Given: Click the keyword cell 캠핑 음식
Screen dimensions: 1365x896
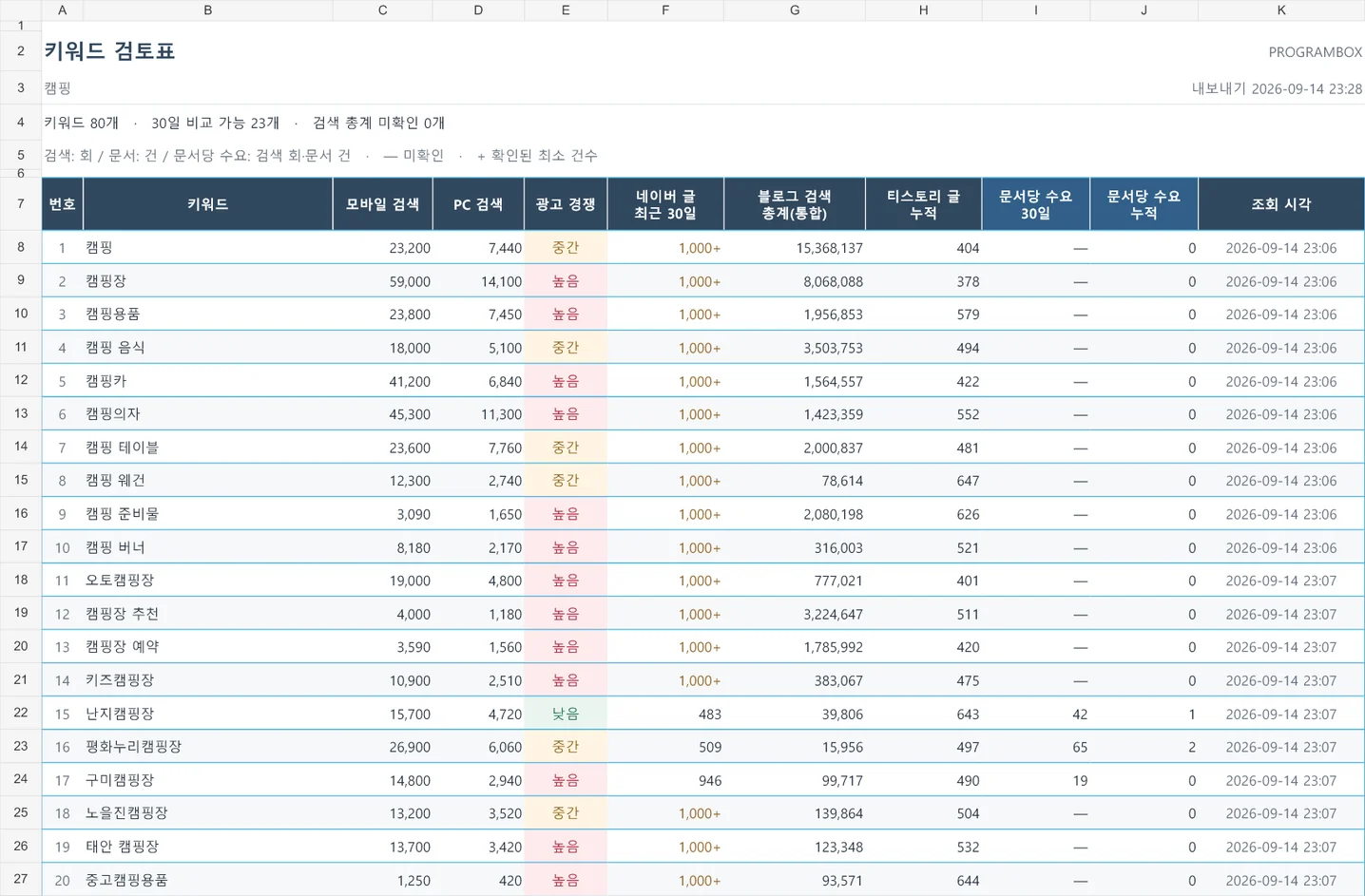Looking at the screenshot, I should click(x=208, y=348).
